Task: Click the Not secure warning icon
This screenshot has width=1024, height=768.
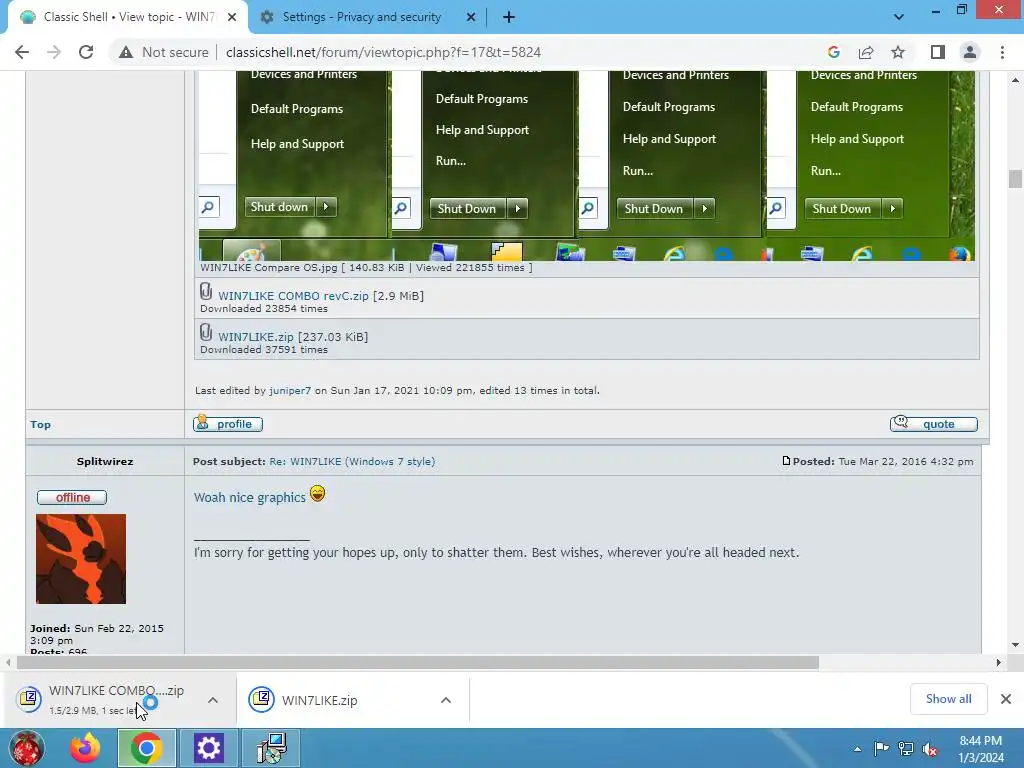Action: (126, 52)
